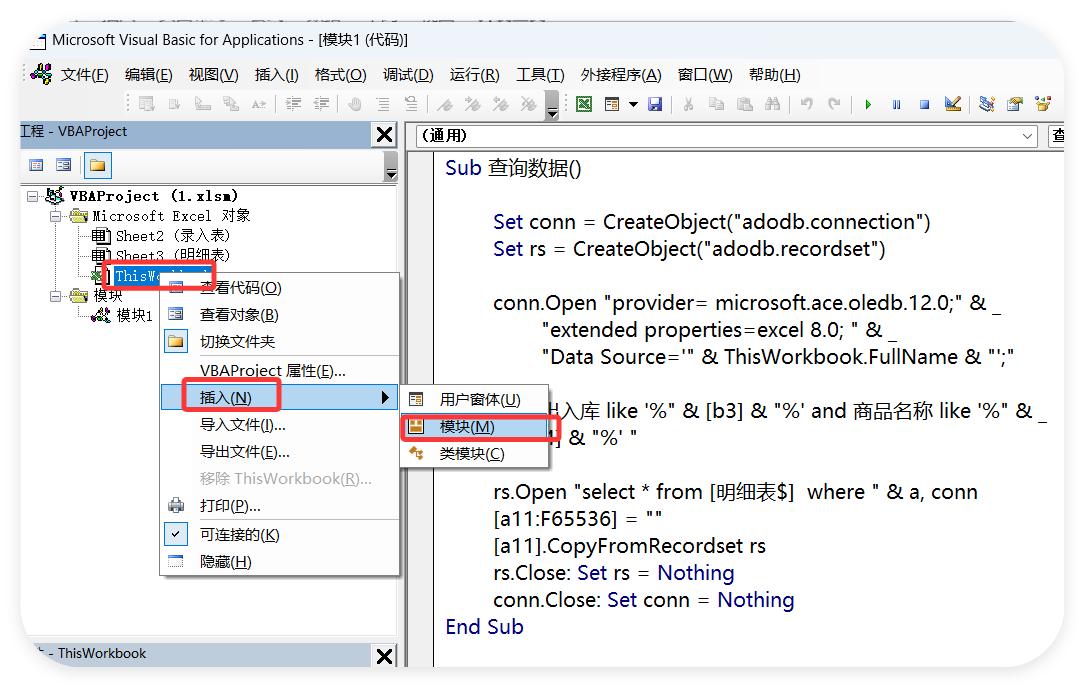This screenshot has height=687, width=1084.
Task: Stop execution with the Reset square icon
Action: (x=924, y=104)
